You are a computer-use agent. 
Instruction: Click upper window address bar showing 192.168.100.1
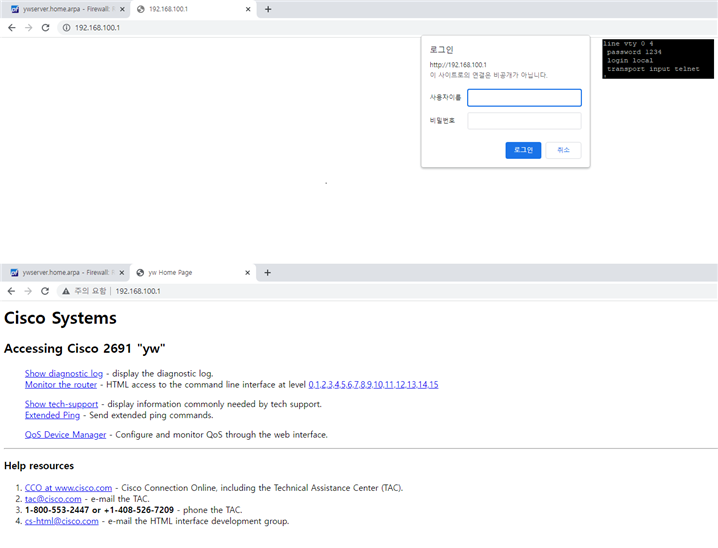pyautogui.click(x=97, y=27)
